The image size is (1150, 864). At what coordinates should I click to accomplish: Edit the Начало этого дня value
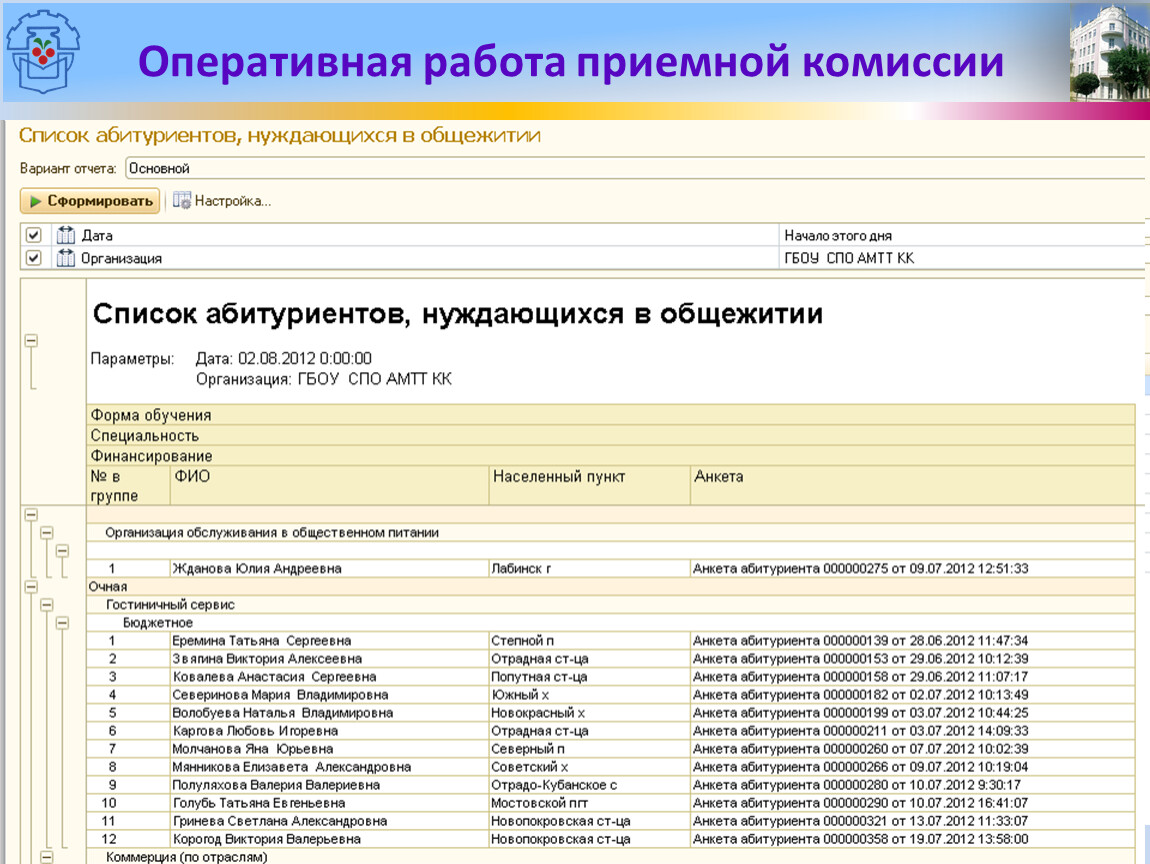960,236
